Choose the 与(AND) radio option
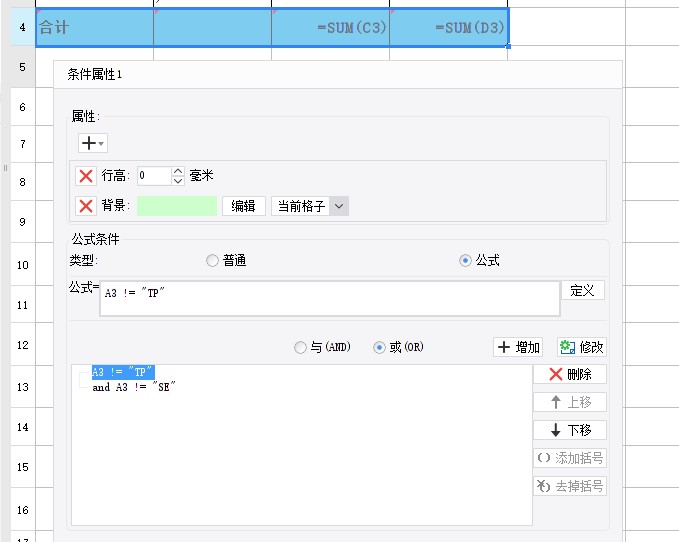679x542 pixels. point(300,348)
